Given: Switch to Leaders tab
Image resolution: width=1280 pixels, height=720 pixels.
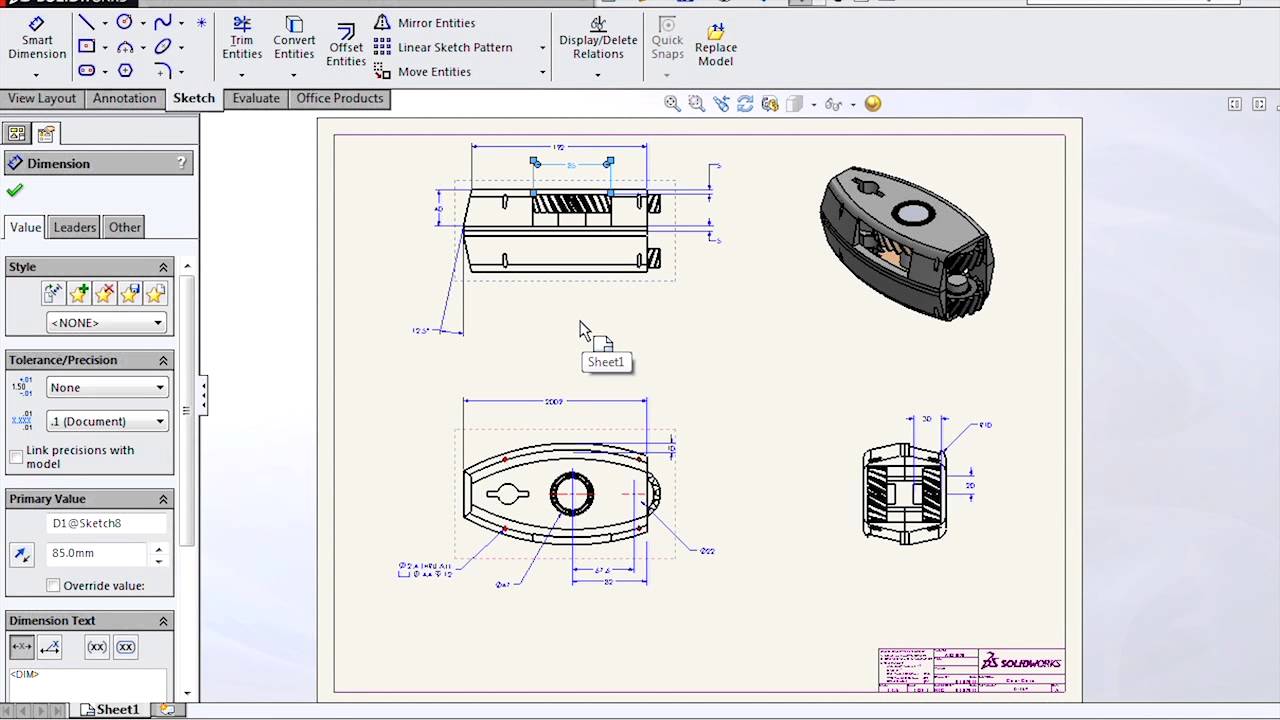Looking at the screenshot, I should point(75,227).
